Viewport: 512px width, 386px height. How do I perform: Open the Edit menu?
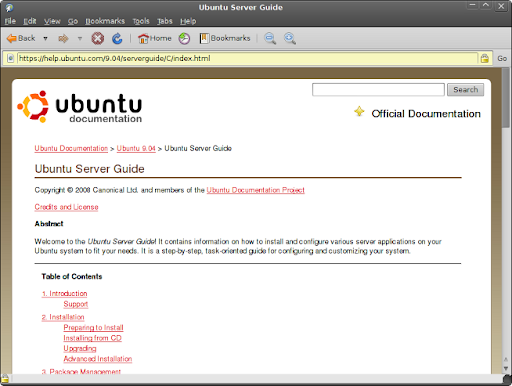coord(30,21)
